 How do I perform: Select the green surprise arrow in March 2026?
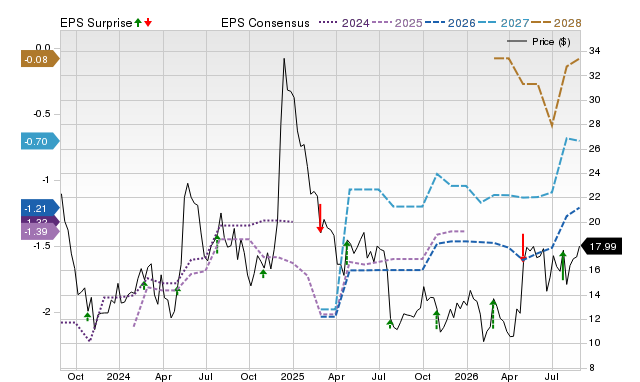point(493,313)
